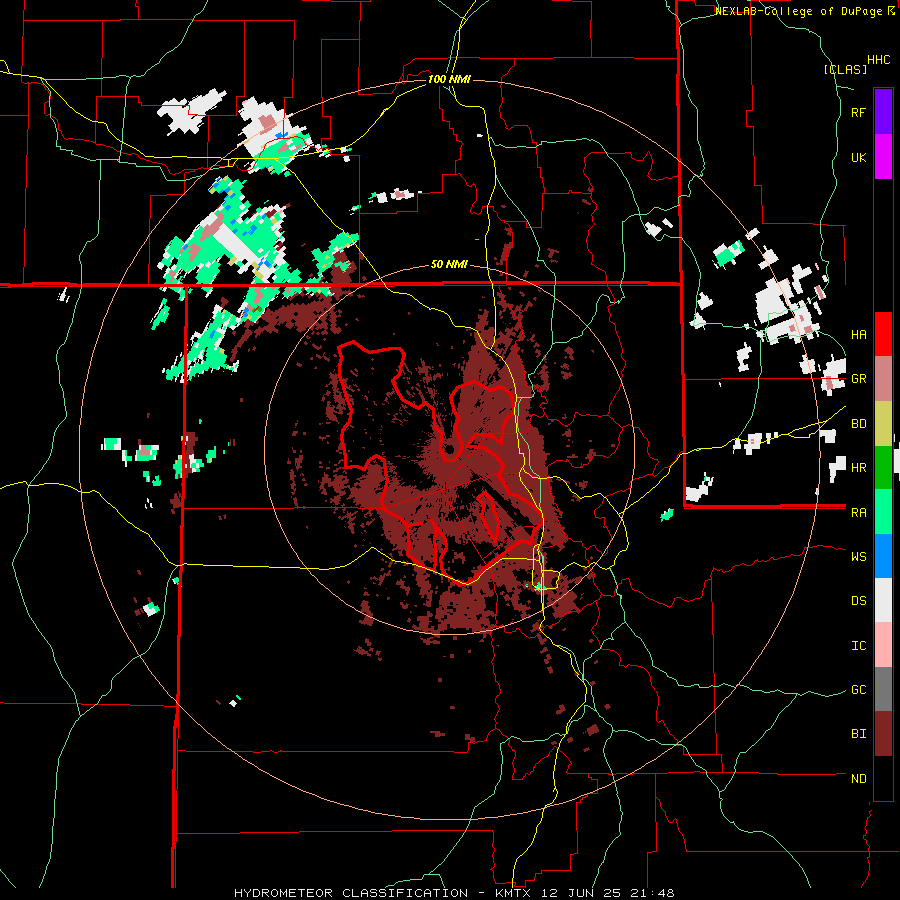Select the RA legend label
This screenshot has width=900, height=900.
tap(858, 513)
